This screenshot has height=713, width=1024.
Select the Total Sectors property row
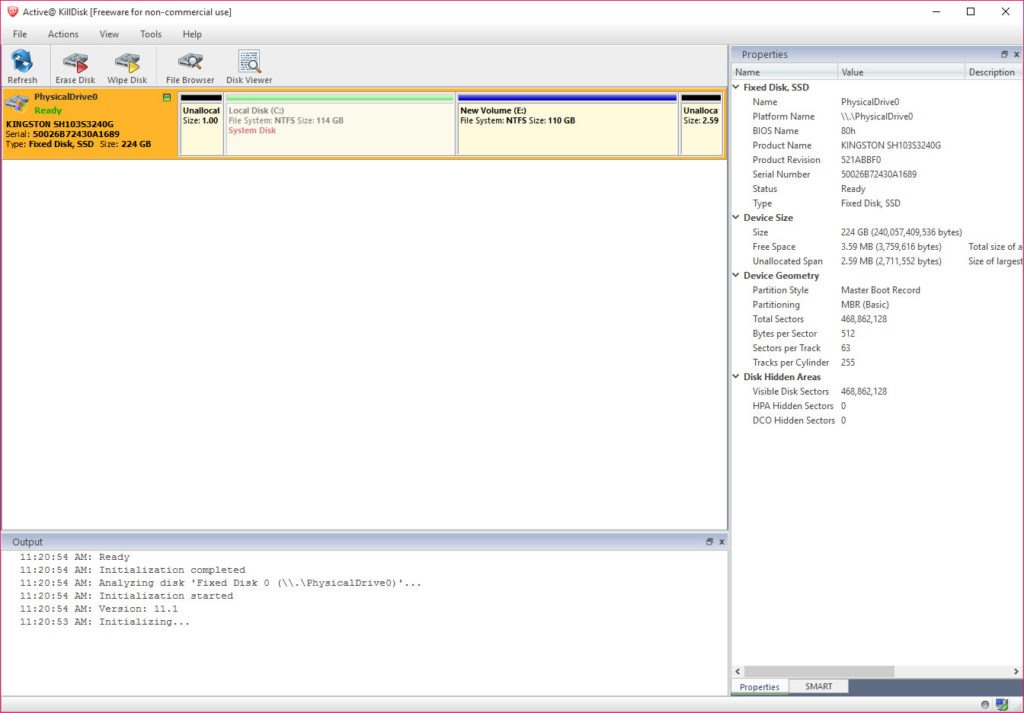877,319
